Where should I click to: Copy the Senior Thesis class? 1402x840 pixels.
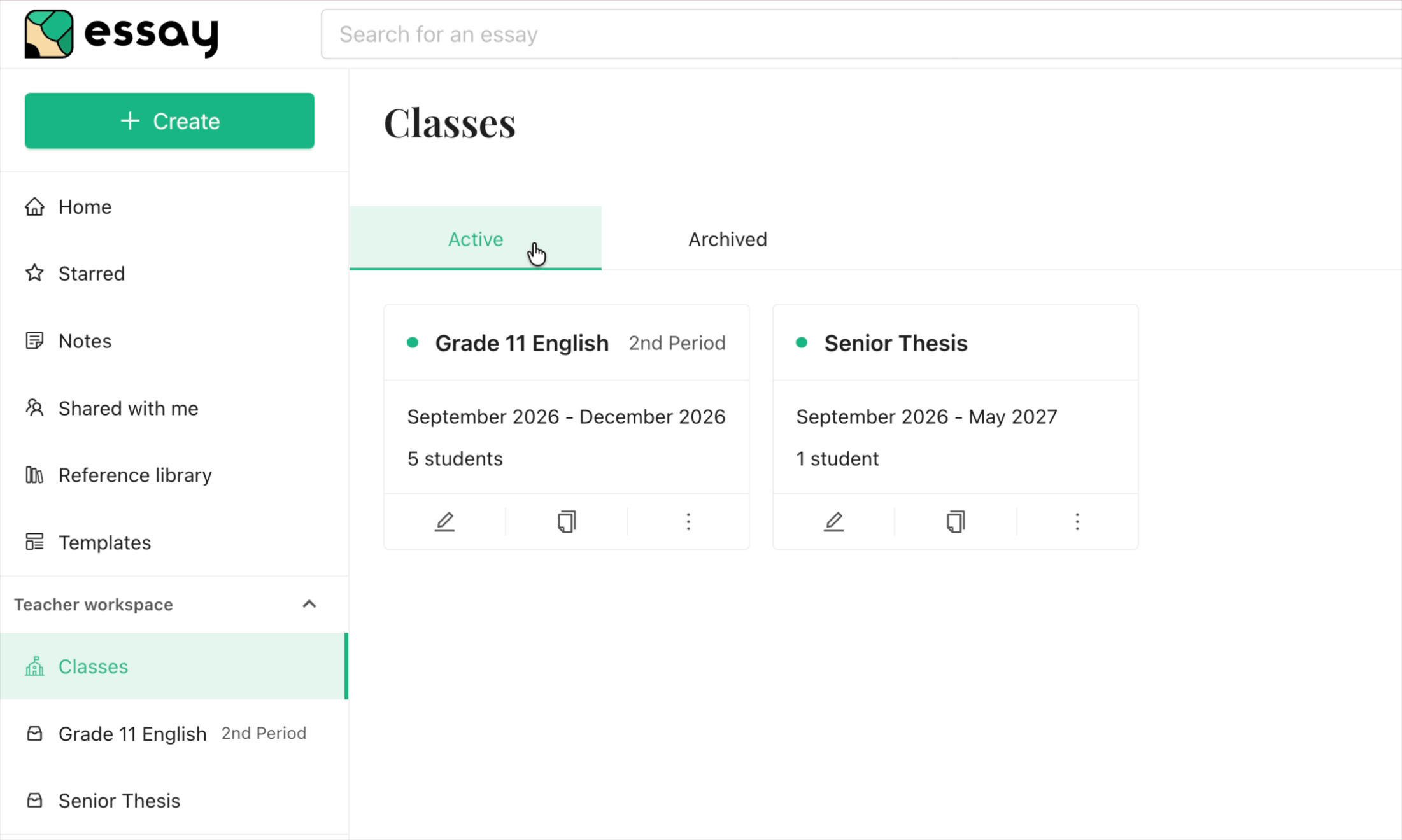(x=956, y=522)
